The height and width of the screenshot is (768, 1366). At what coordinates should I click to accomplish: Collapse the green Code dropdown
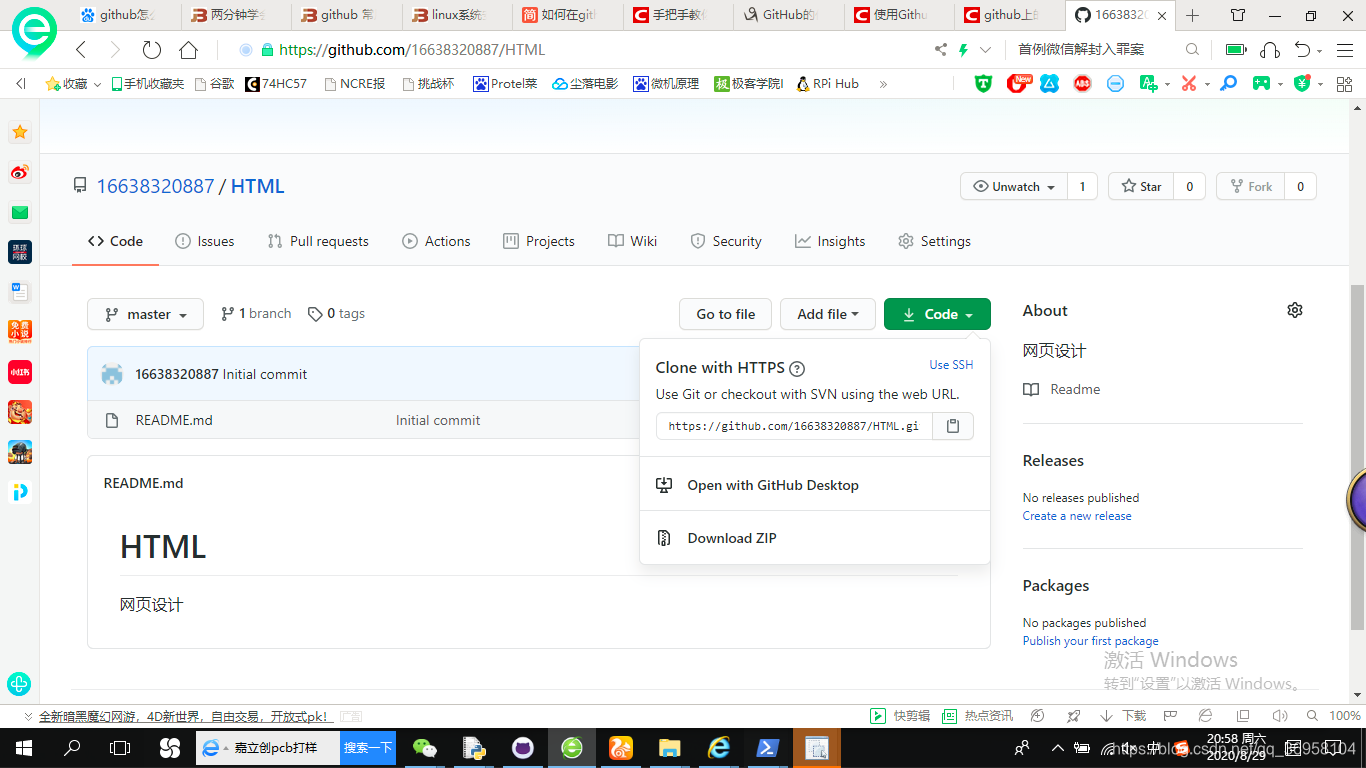pyautogui.click(x=937, y=314)
